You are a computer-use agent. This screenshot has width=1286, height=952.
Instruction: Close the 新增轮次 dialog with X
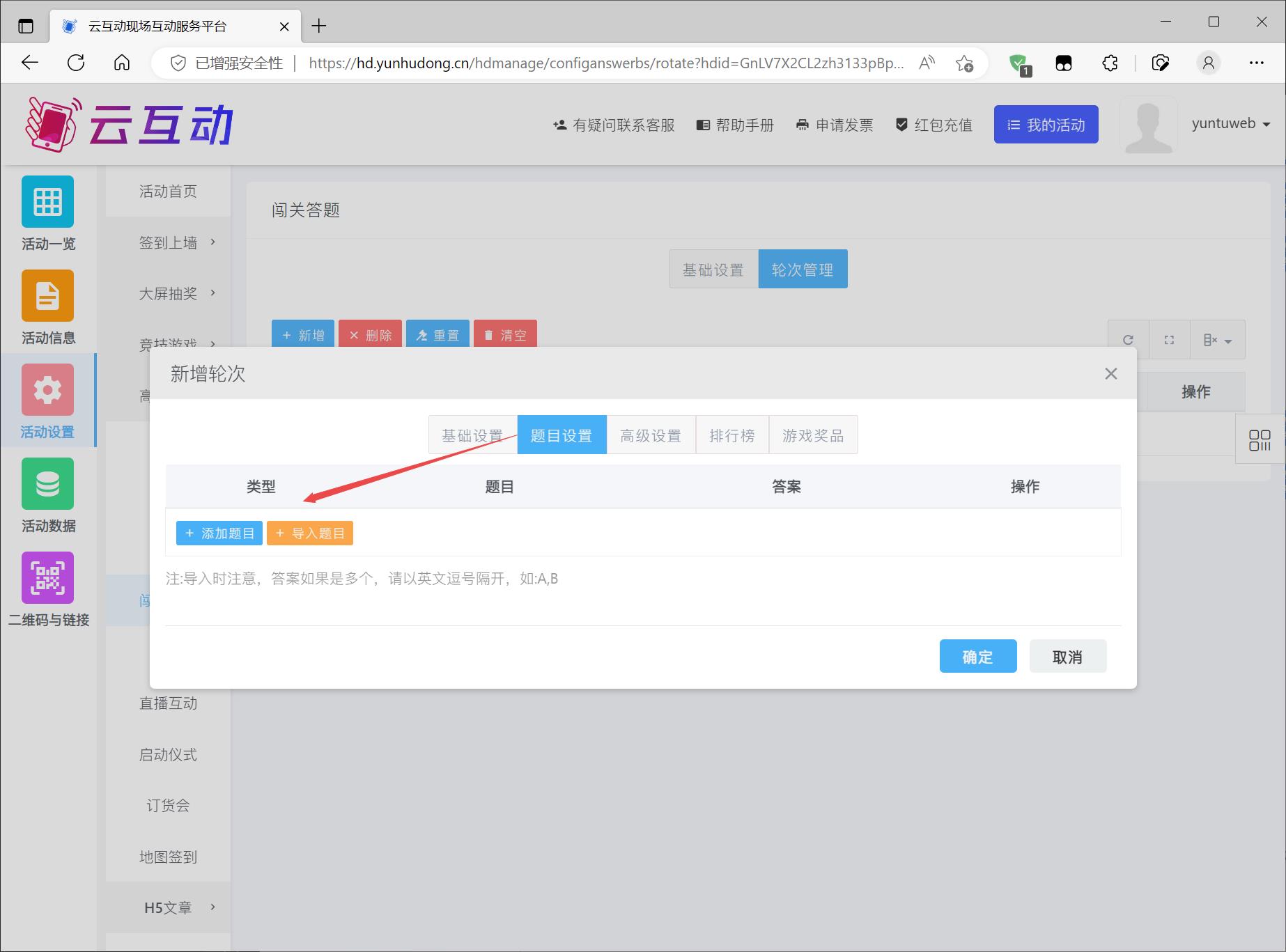[1110, 374]
